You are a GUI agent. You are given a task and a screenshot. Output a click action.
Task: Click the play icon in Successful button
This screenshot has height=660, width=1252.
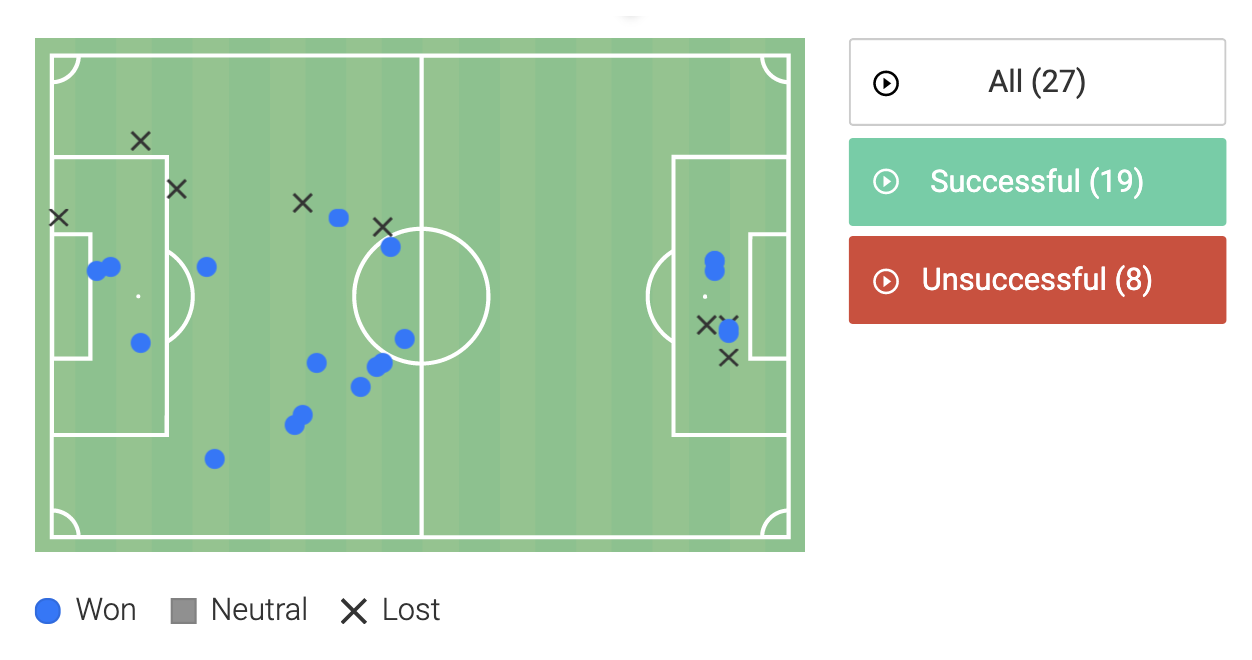coord(886,182)
